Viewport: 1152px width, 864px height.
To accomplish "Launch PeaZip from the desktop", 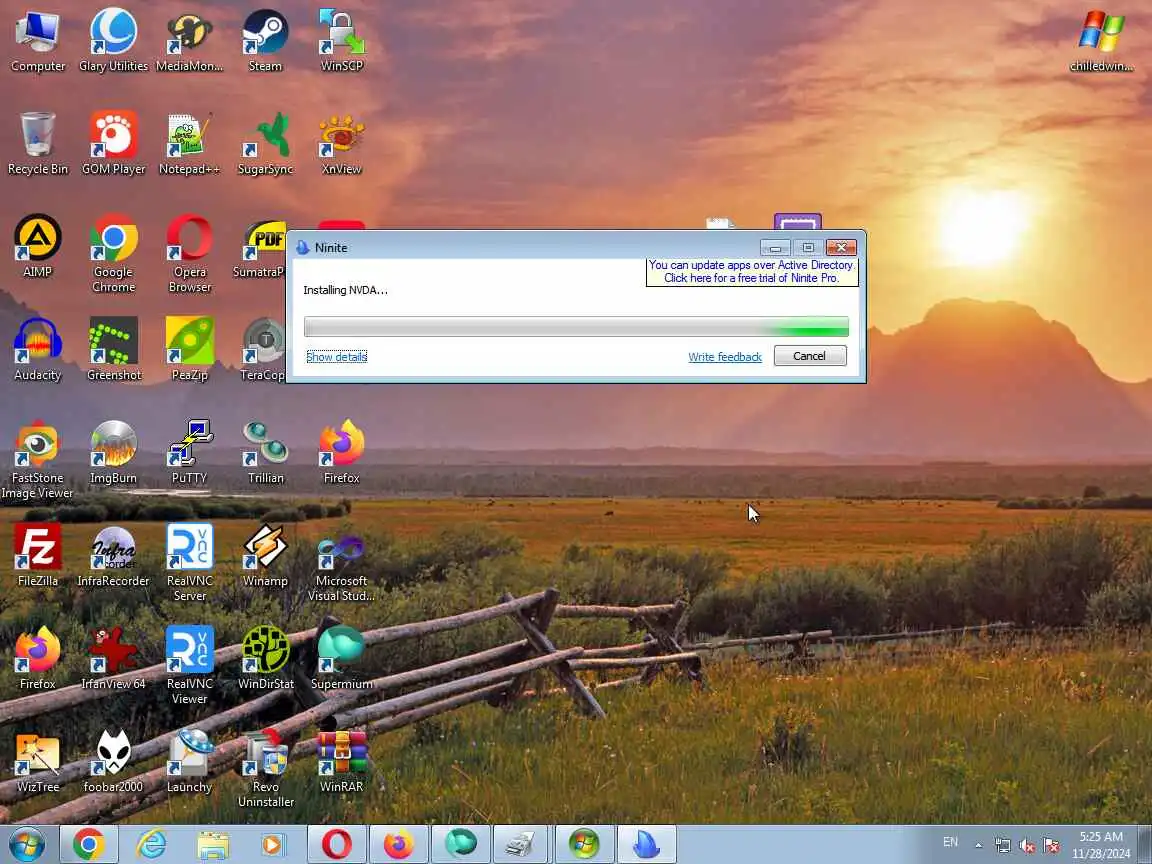I will point(190,349).
